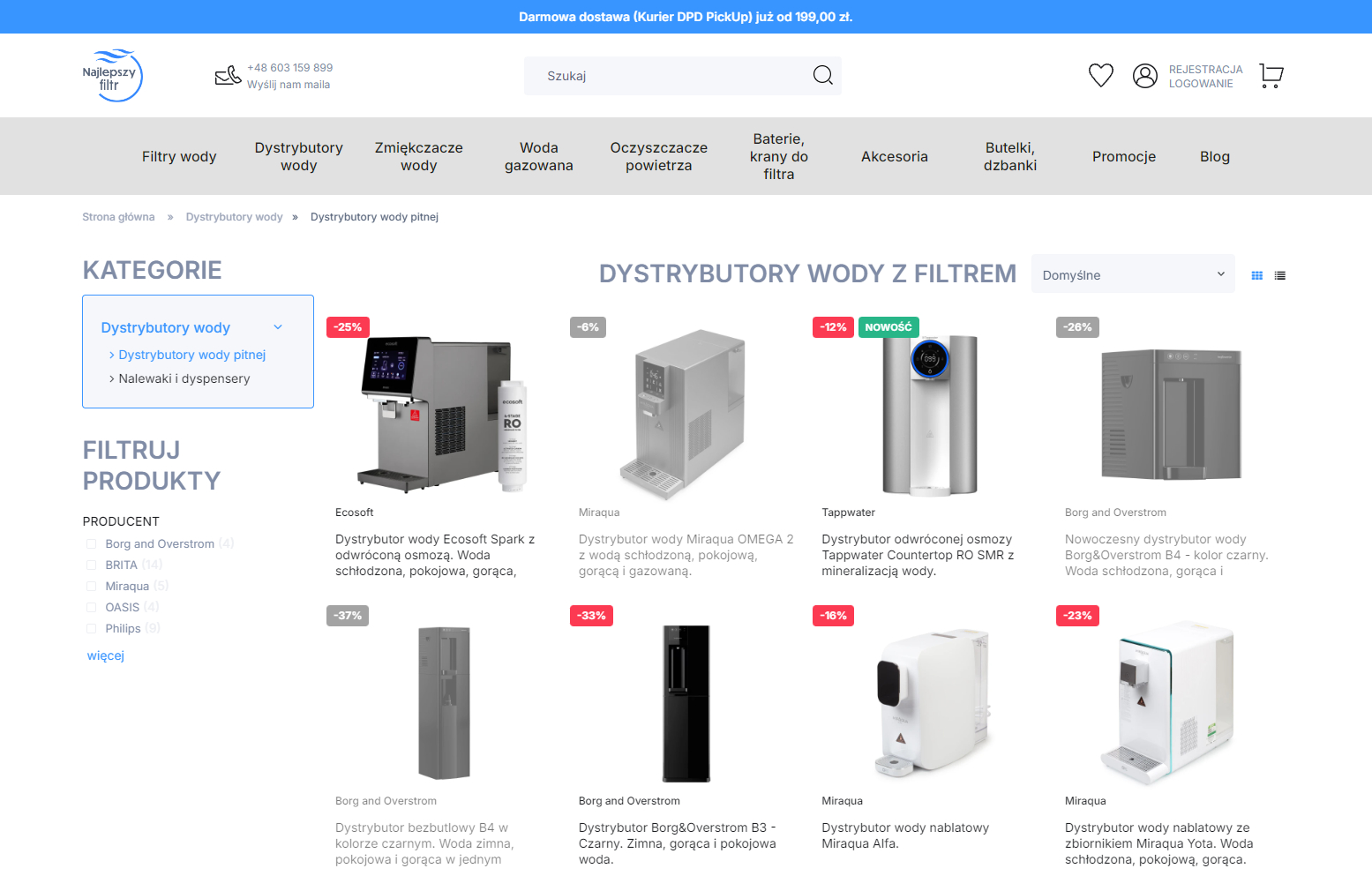Click the phone contact icon
The image size is (1372, 876).
(228, 76)
